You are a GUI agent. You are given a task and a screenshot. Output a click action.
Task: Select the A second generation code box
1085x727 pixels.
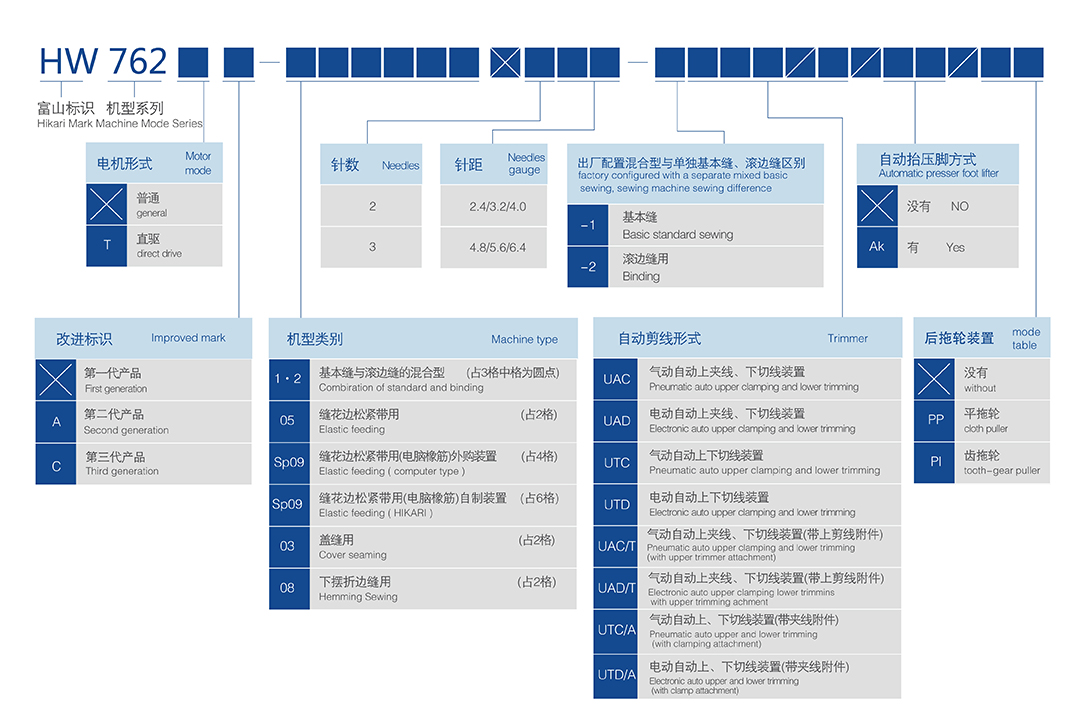pyautogui.click(x=56, y=422)
